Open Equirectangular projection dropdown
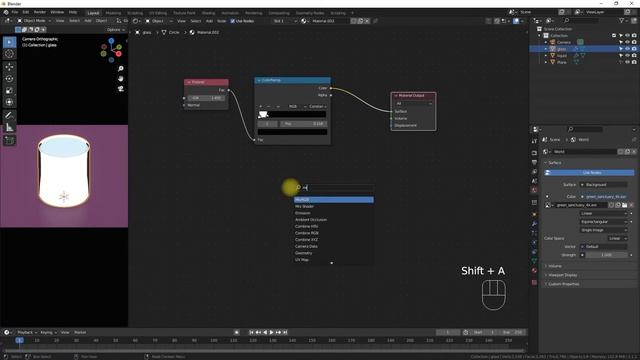This screenshot has width=640, height=360. pos(604,222)
